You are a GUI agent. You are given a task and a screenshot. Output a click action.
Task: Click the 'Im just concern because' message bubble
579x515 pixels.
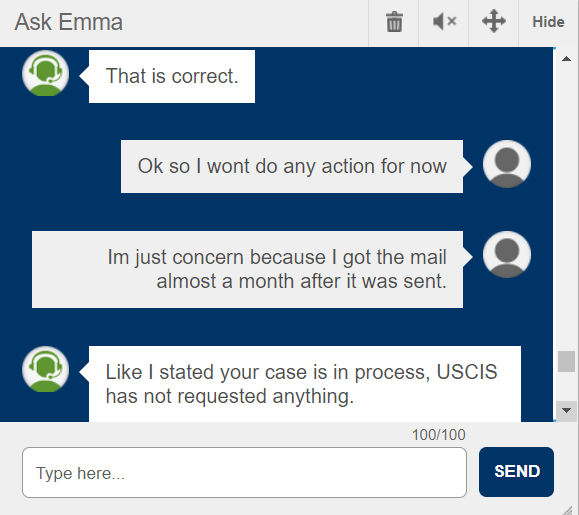pyautogui.click(x=247, y=269)
